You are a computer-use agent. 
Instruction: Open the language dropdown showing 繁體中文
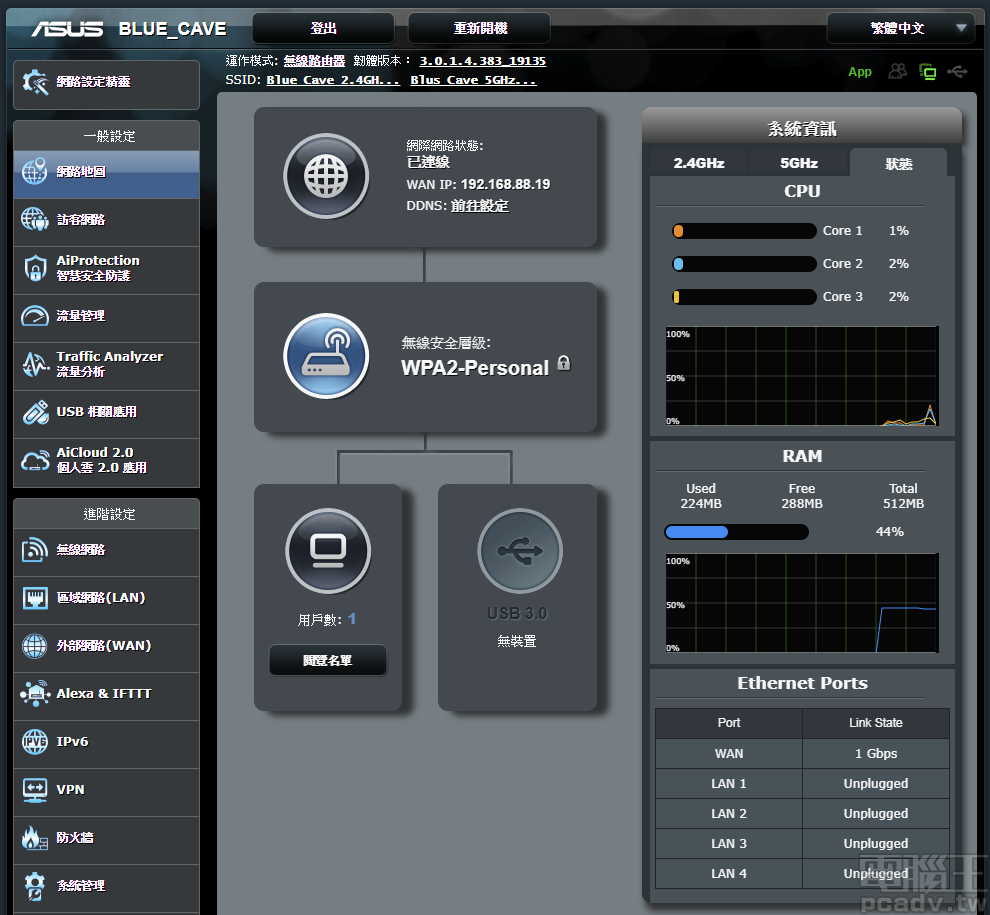[x=900, y=28]
